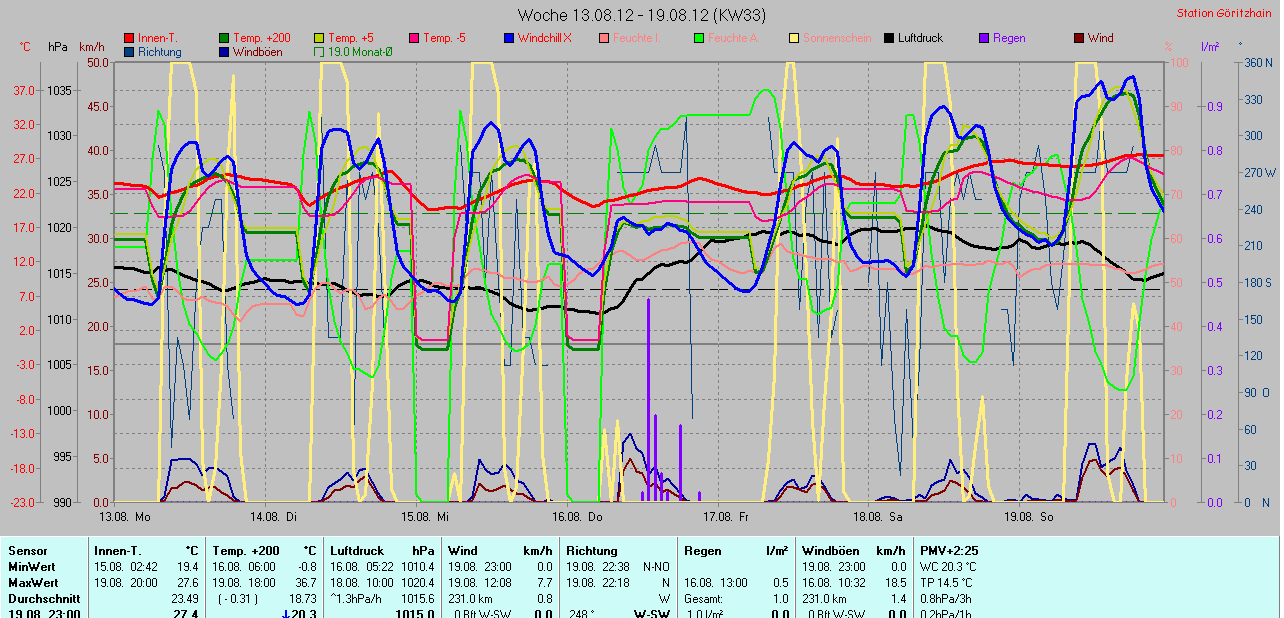This screenshot has width=1284, height=618.
Task: Click the yellow-green Temp. +5 legend square
Action: [320, 38]
